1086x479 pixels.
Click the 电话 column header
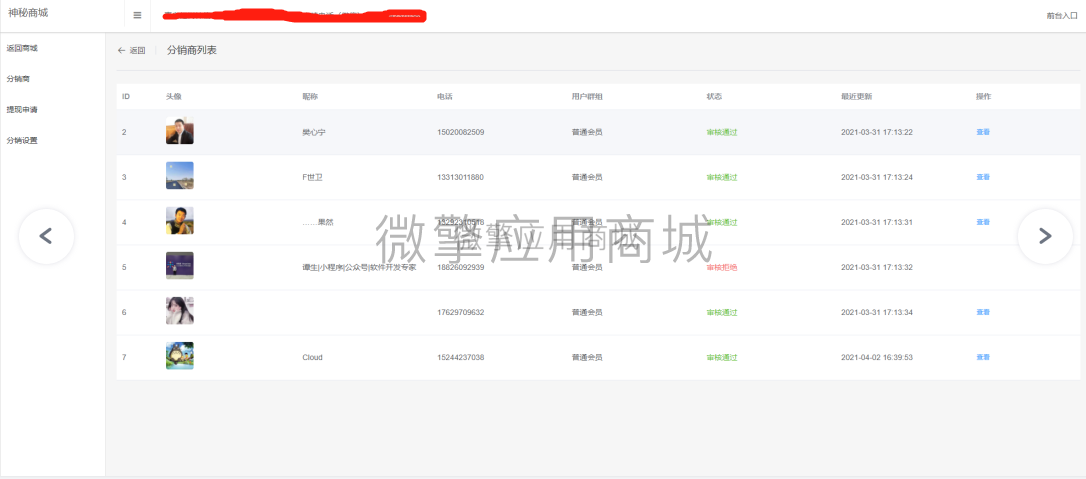pos(445,96)
